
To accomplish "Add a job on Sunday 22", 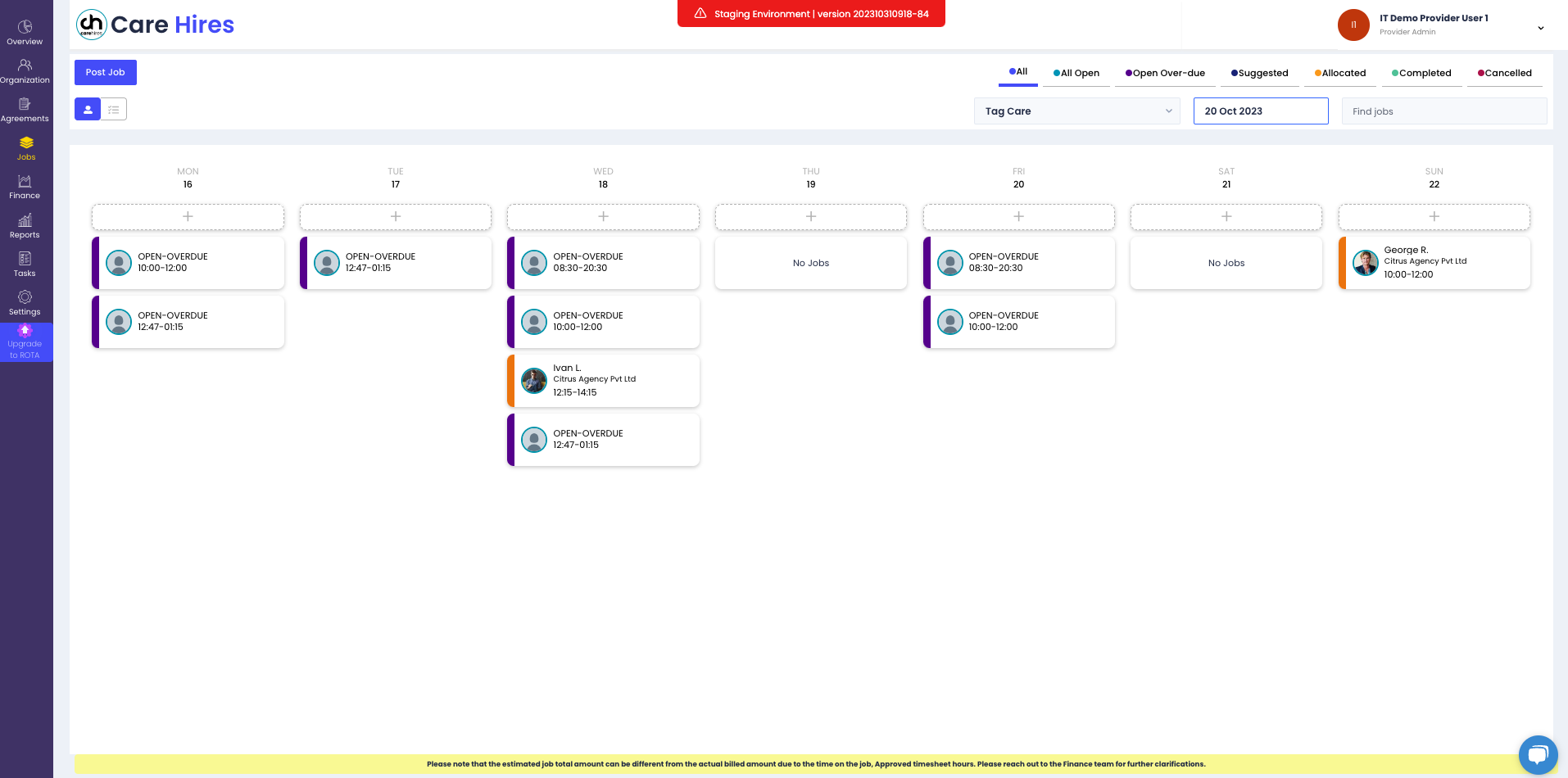I will tap(1434, 216).
